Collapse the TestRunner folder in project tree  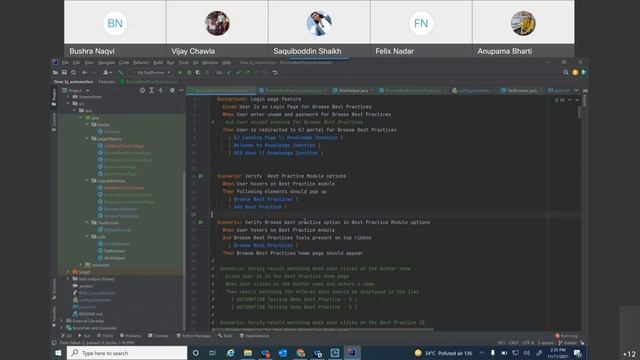(87, 223)
